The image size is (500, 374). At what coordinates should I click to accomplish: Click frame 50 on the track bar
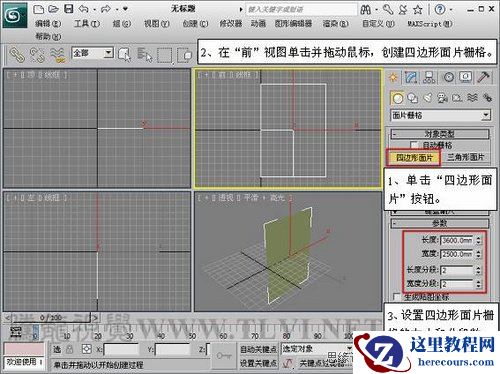click(x=192, y=336)
